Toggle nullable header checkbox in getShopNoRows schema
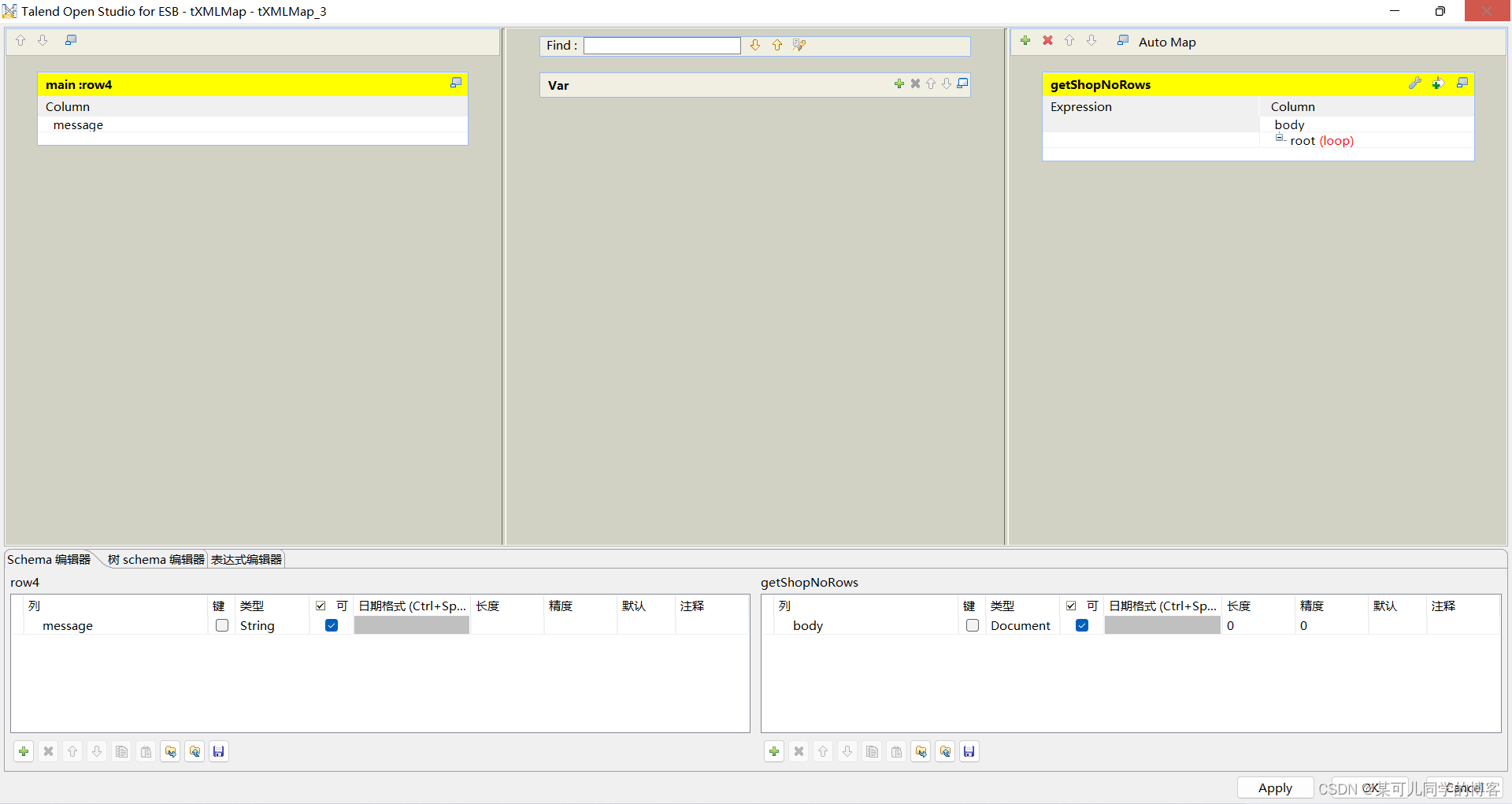Viewport: 1512px width, 804px height. (x=1071, y=606)
